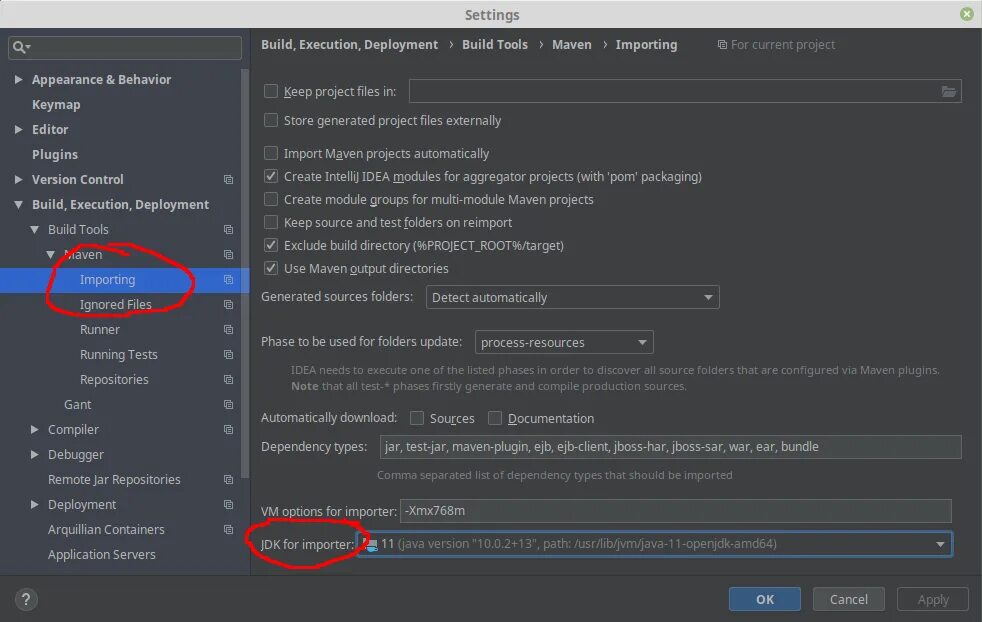
Task: Click project-level icon next to Compiler
Action: [x=229, y=430]
